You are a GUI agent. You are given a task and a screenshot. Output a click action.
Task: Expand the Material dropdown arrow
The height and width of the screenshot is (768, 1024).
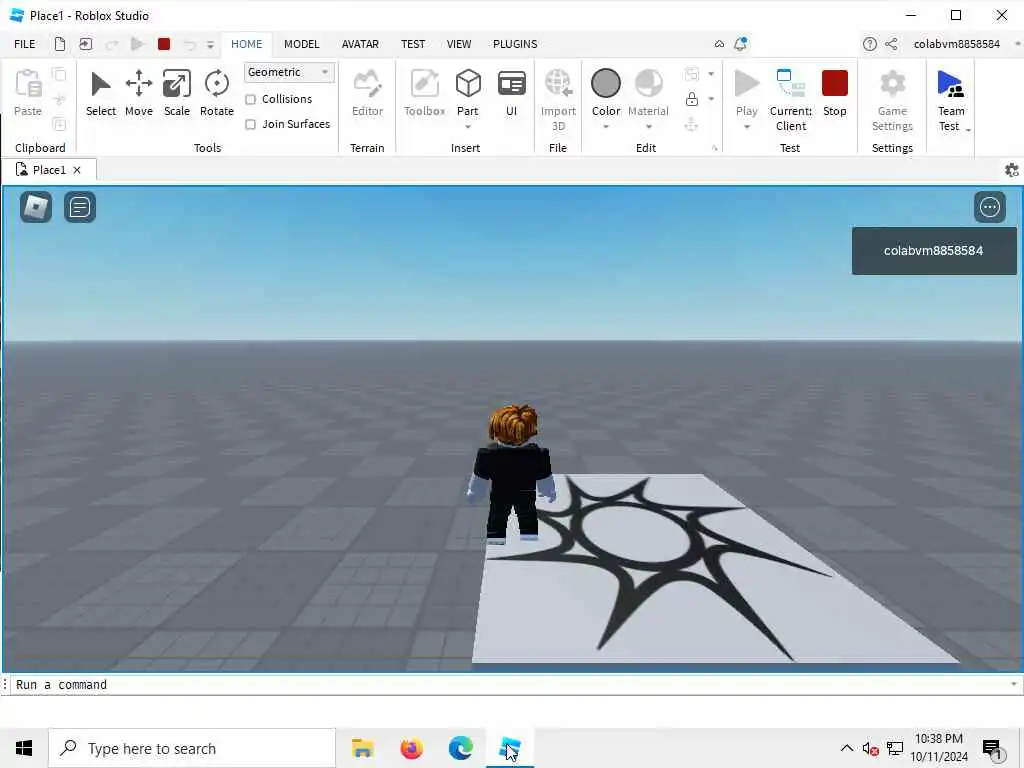click(x=648, y=127)
